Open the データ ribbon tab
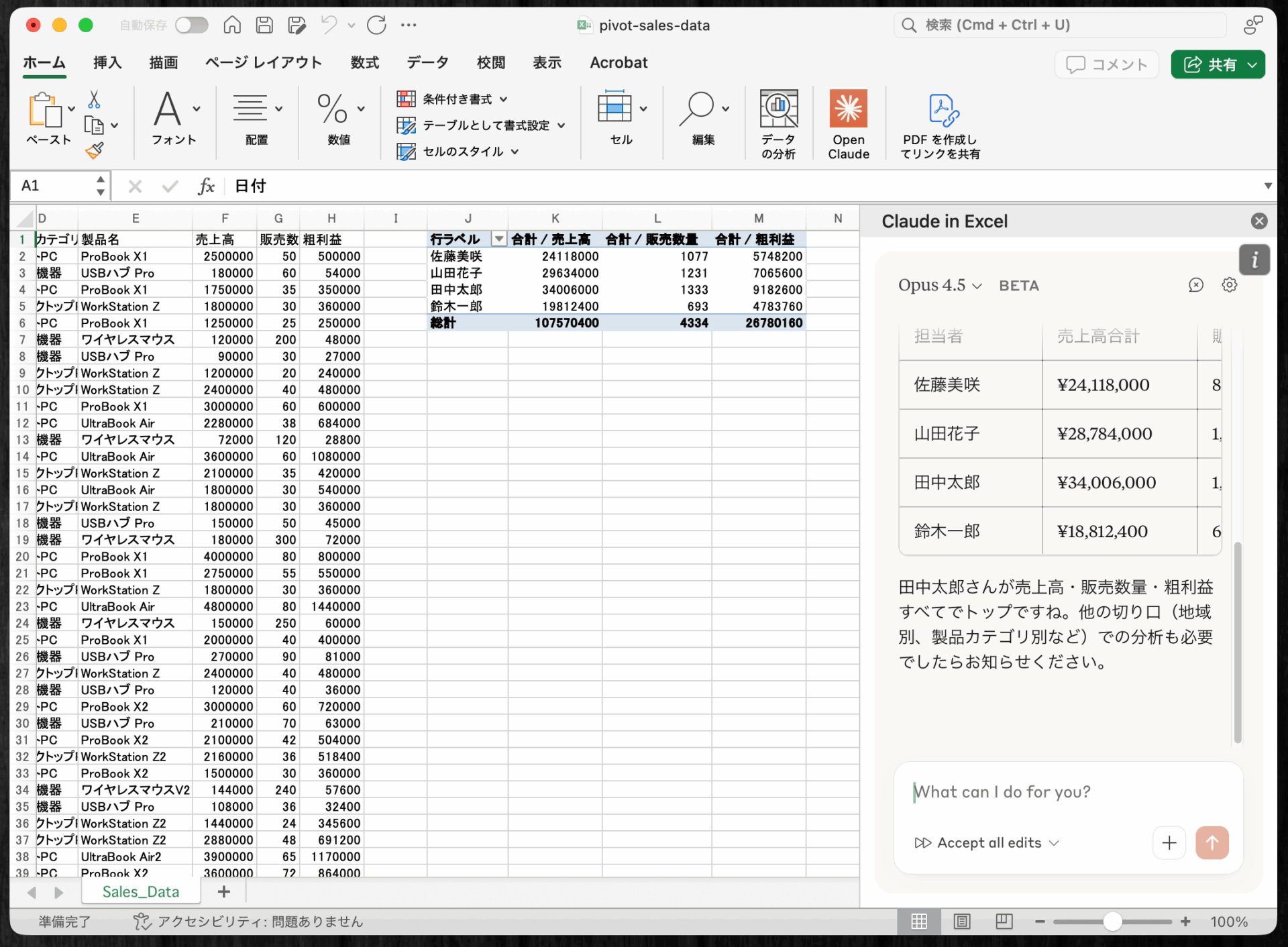 [x=427, y=63]
